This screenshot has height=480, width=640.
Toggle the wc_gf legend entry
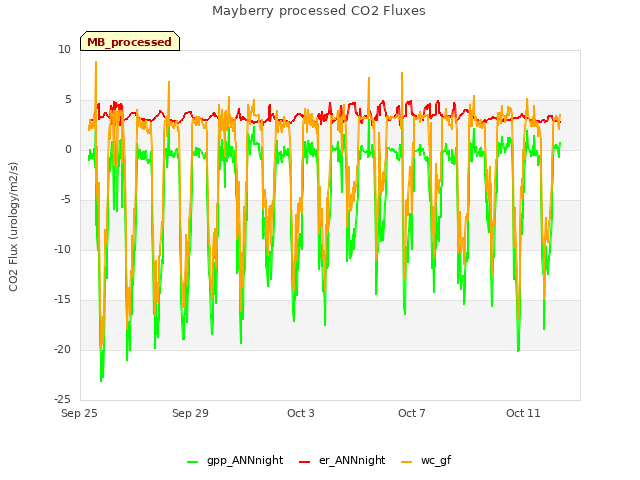click(426, 460)
